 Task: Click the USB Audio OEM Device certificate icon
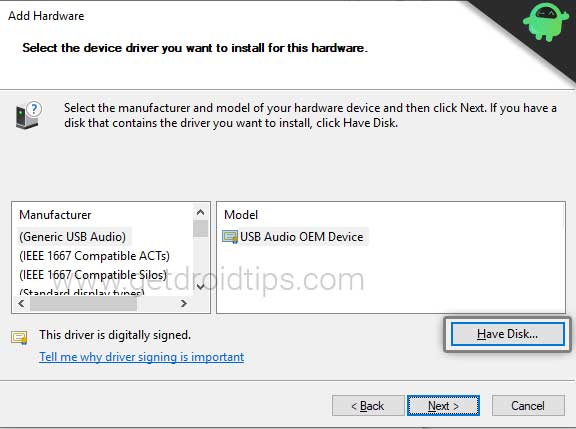[230, 237]
